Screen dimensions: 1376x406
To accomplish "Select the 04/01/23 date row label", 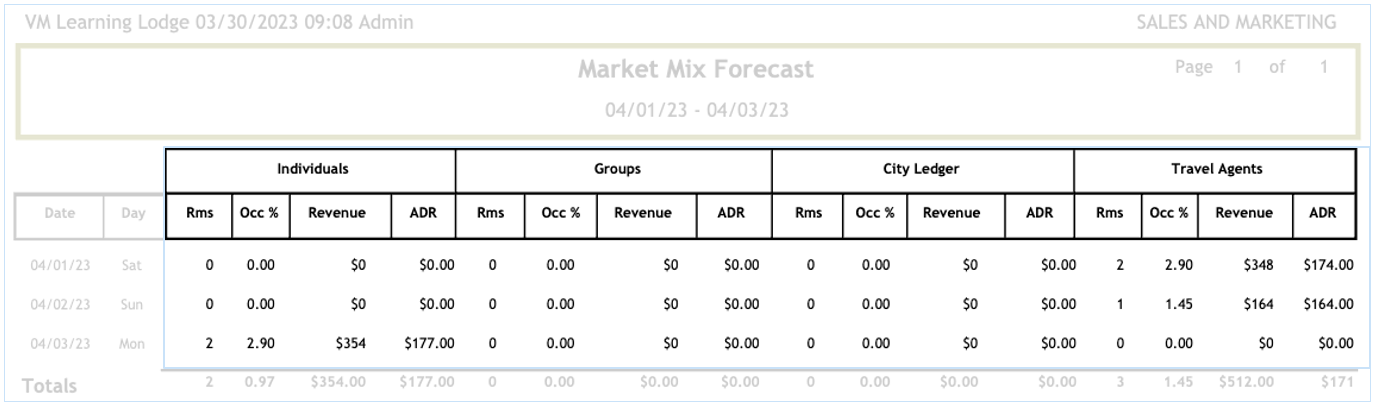I will (58, 266).
